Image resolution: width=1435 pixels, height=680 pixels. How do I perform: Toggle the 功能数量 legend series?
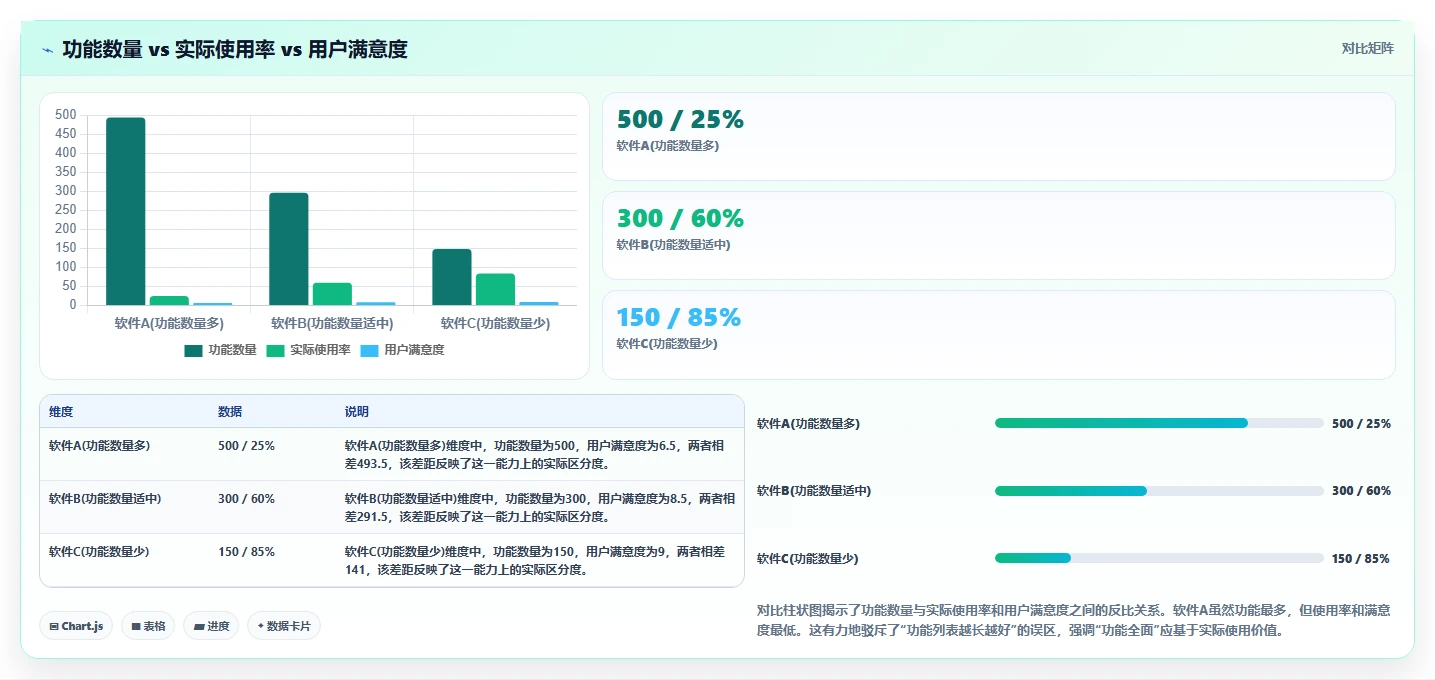coord(221,350)
